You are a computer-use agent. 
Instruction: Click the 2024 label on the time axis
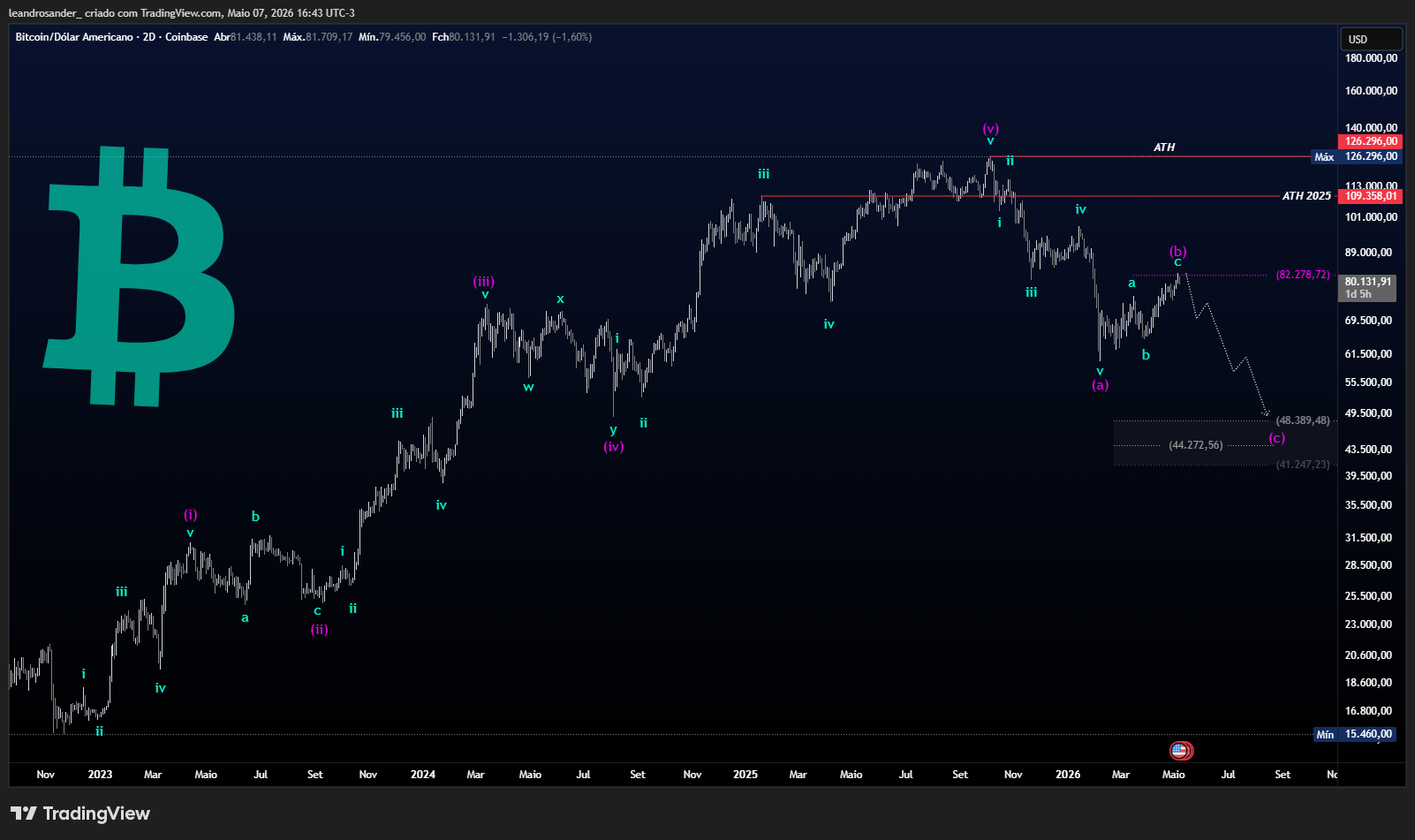coord(423,775)
